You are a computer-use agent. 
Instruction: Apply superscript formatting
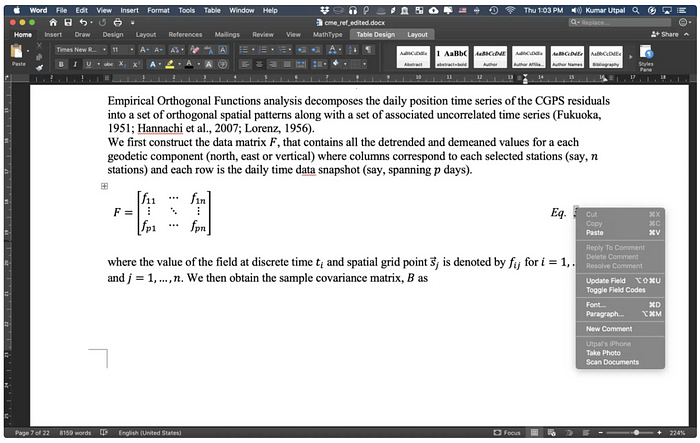(136, 64)
